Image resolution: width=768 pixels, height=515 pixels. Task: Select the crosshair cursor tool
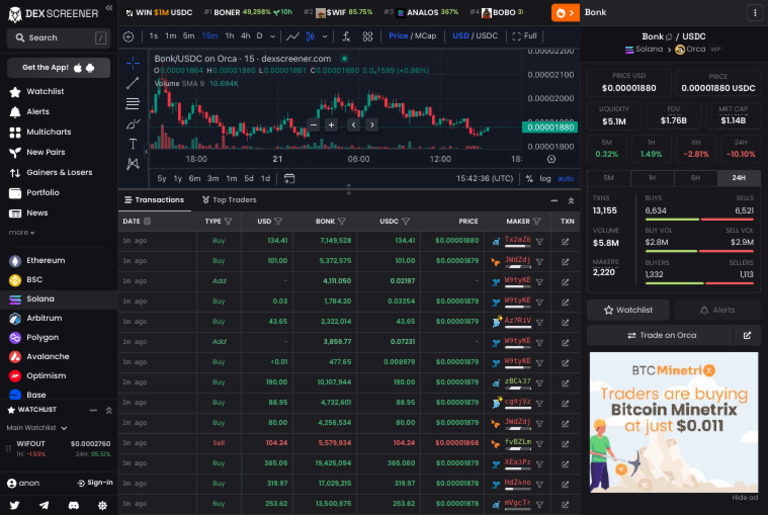pyautogui.click(x=133, y=63)
